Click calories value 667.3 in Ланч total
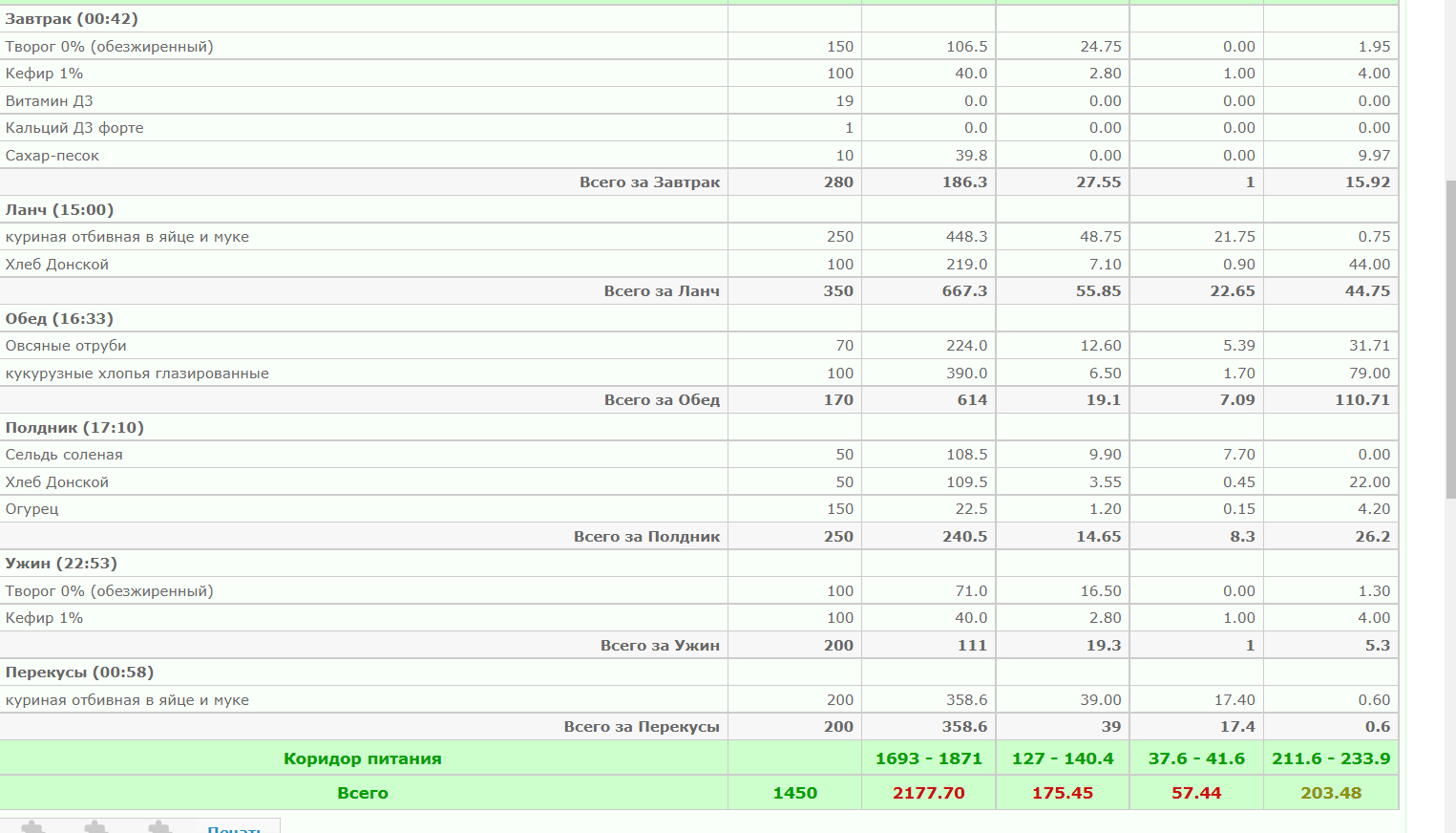The height and width of the screenshot is (833, 1456). tap(964, 290)
